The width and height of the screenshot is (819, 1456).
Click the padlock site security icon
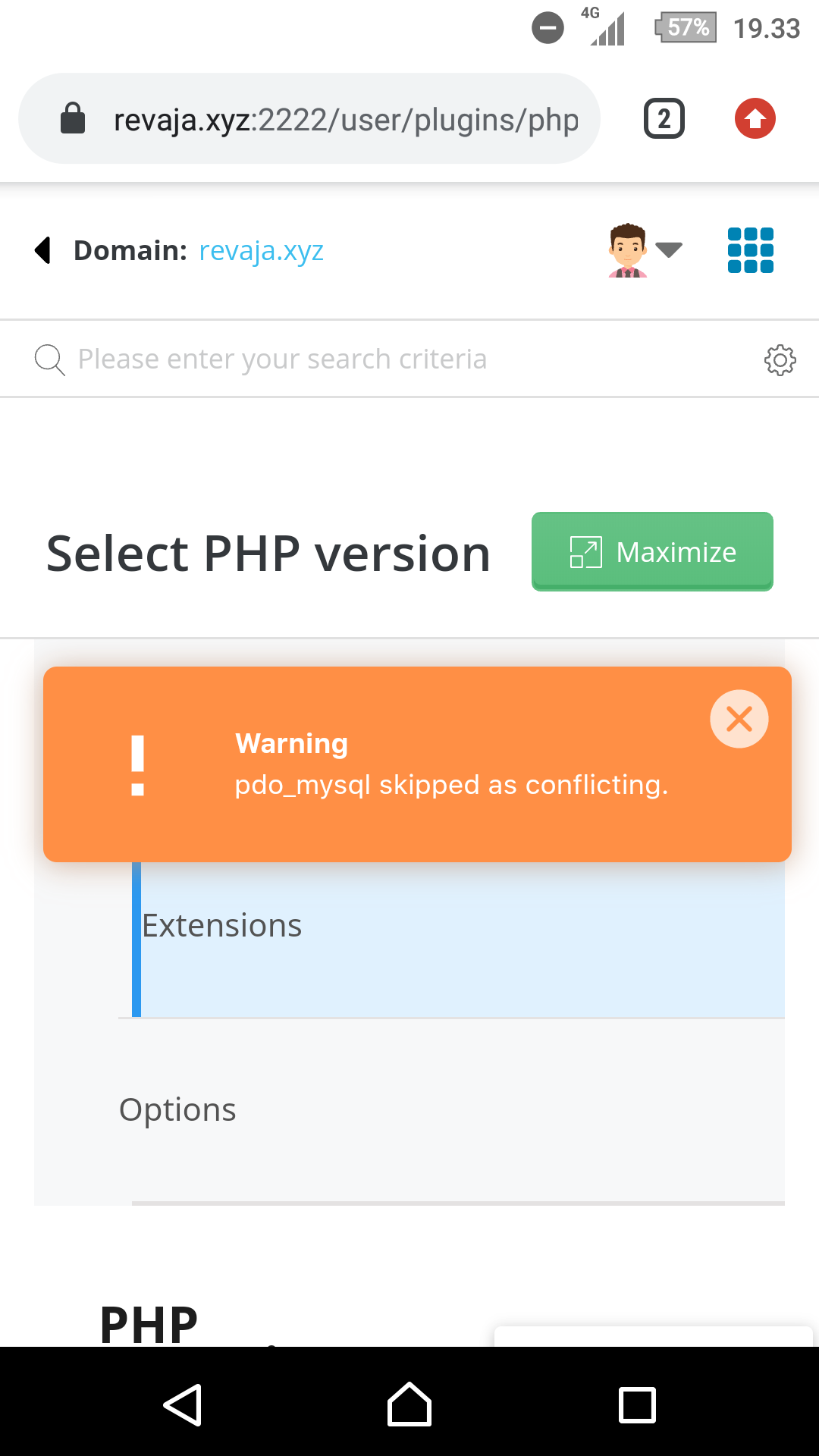point(73,119)
